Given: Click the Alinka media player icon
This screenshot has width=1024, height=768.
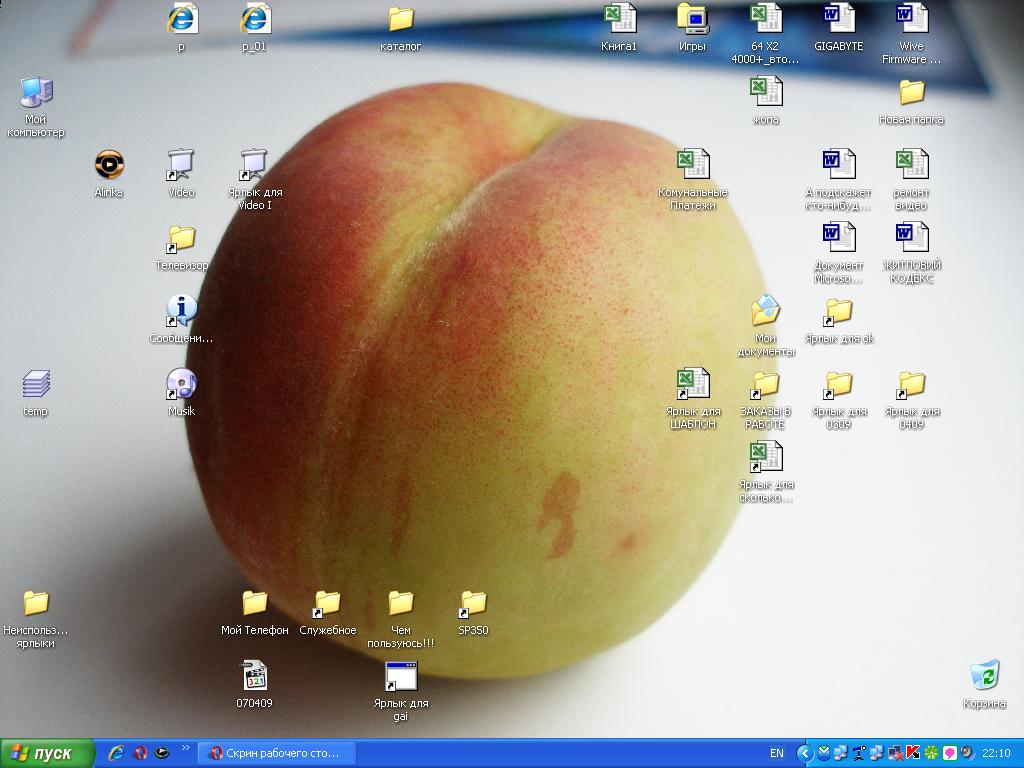Looking at the screenshot, I should point(109,164).
